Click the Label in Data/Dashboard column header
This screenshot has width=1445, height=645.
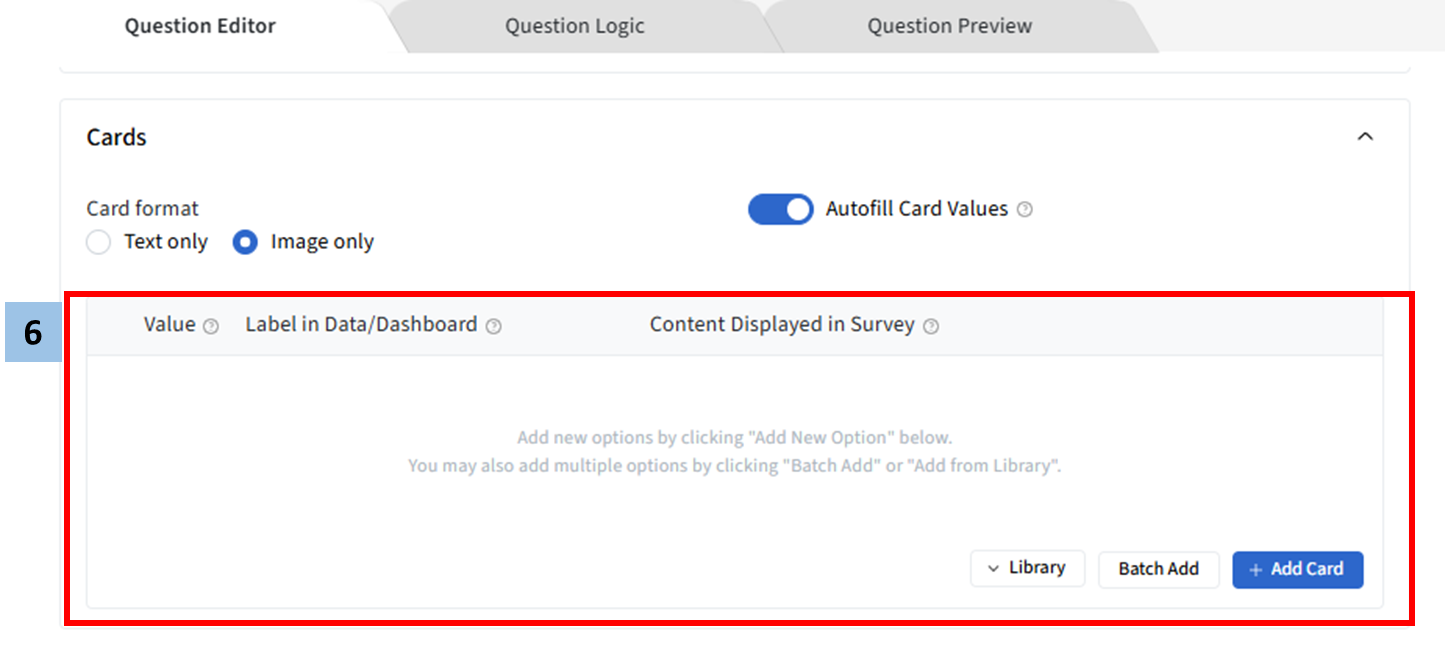click(x=361, y=325)
